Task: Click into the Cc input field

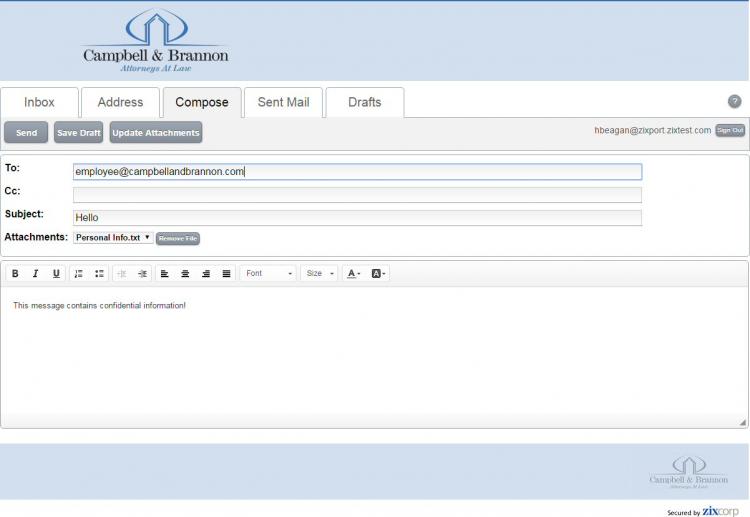Action: pos(357,195)
